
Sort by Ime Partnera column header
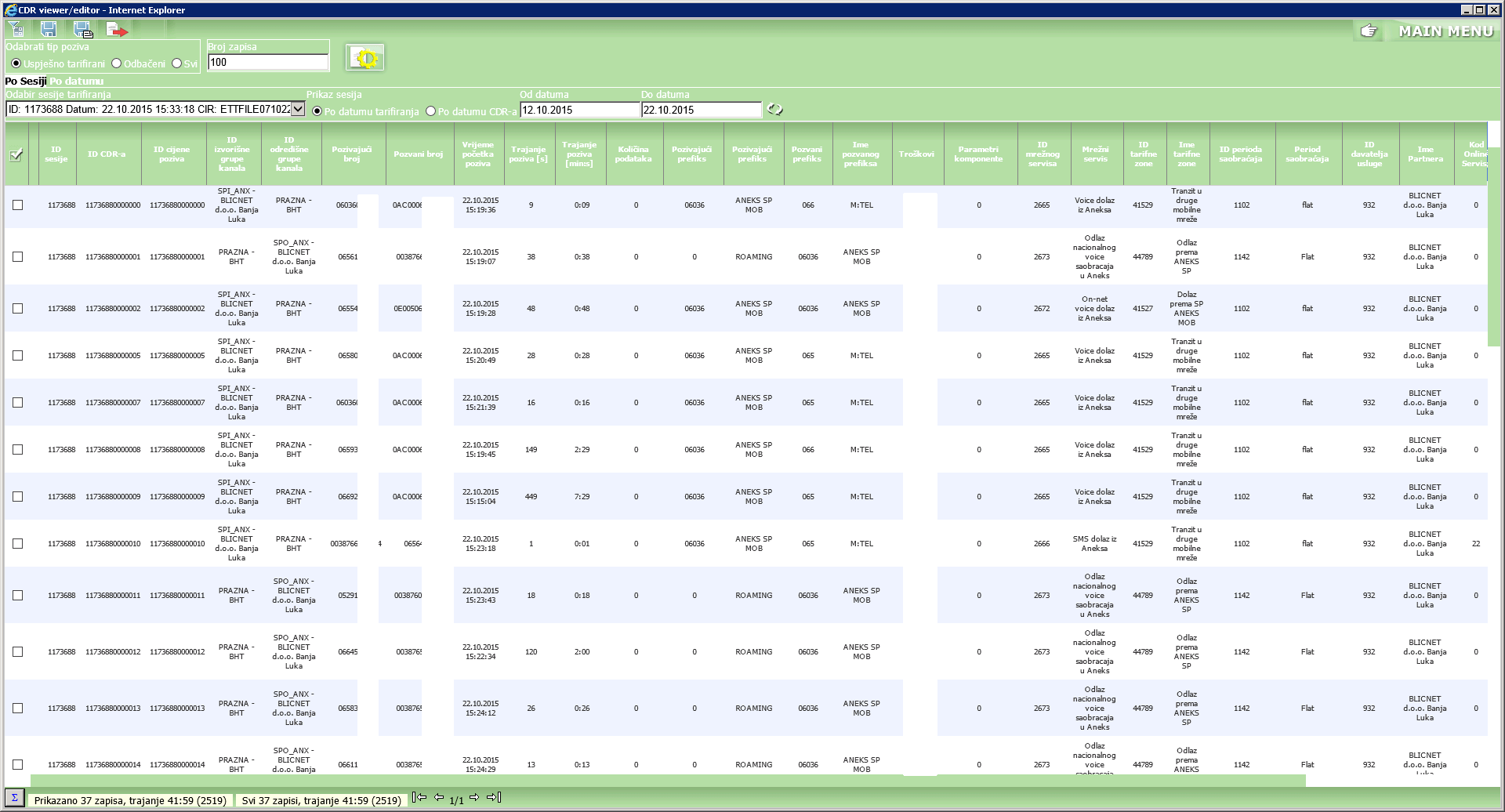pos(1425,154)
